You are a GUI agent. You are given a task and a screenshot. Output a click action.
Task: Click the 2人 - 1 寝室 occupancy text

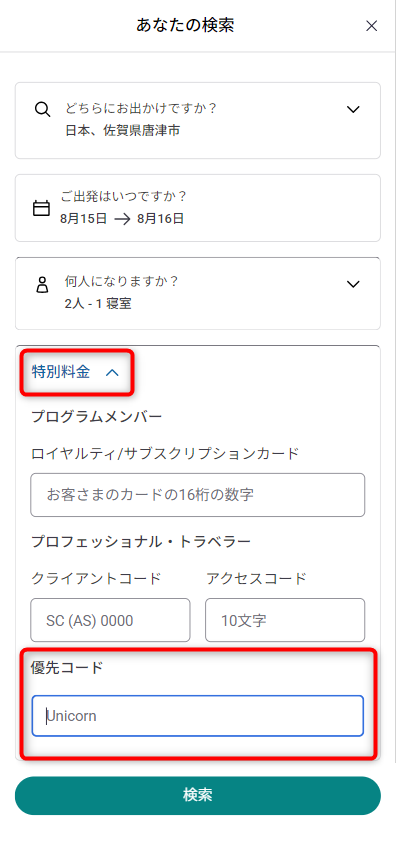tap(98, 304)
